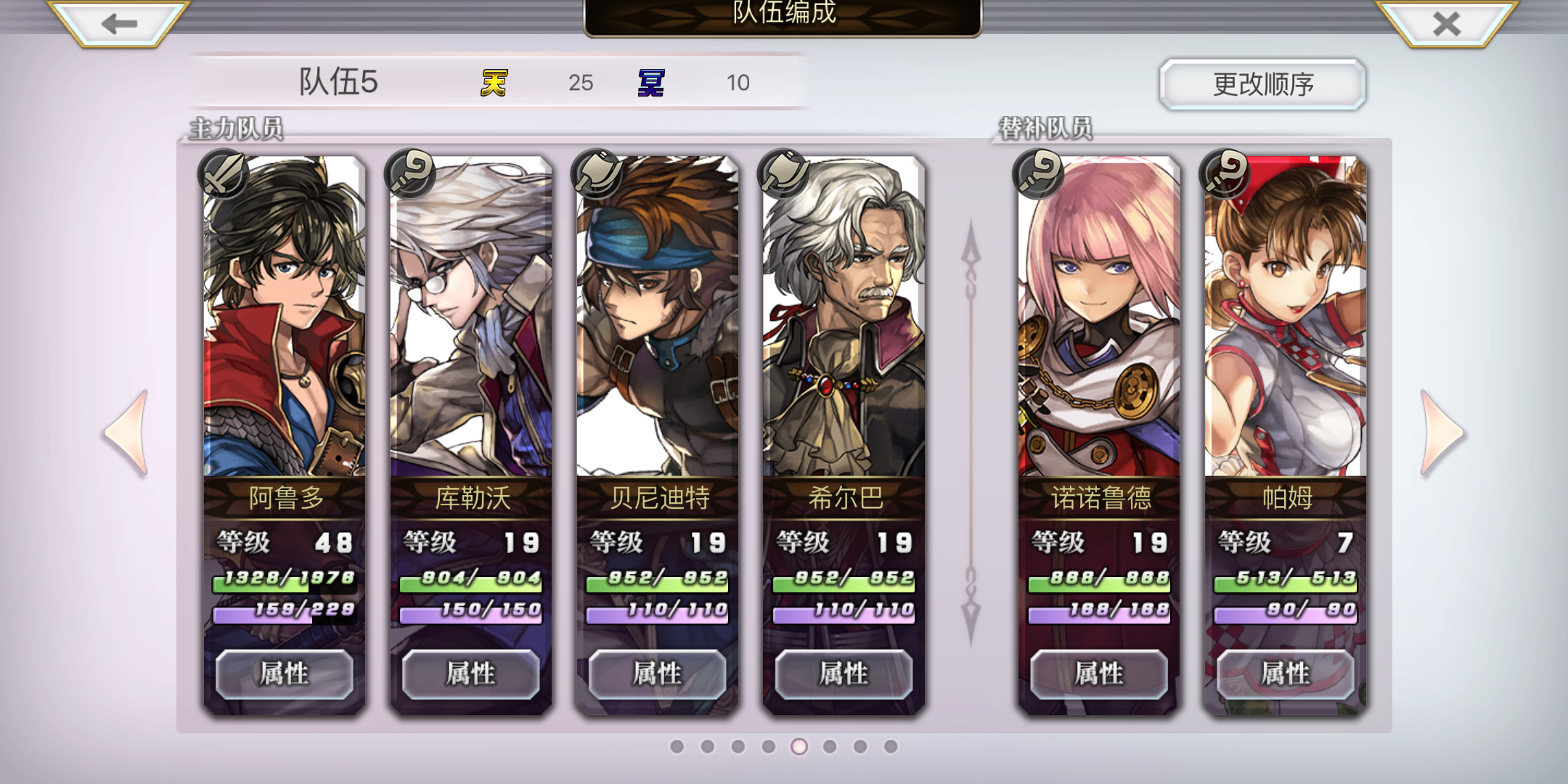Close the team formation screen
Screen dimensions: 1568x784
[x=1446, y=24]
